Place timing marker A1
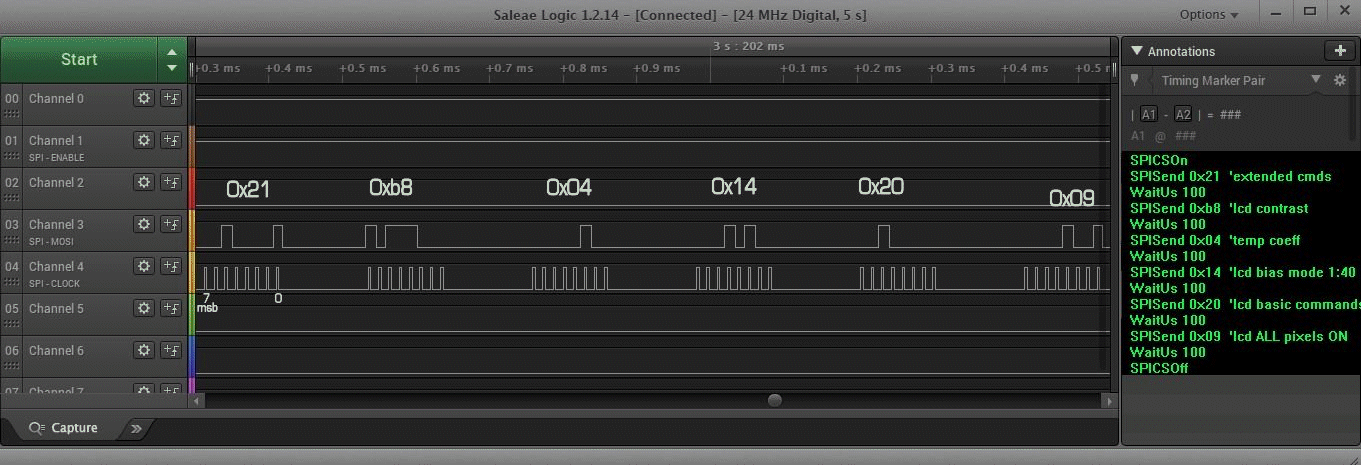 click(1148, 114)
